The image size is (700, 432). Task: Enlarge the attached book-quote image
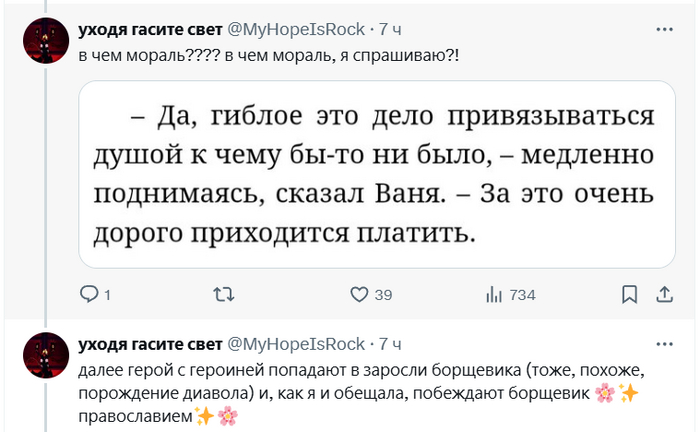tap(375, 174)
